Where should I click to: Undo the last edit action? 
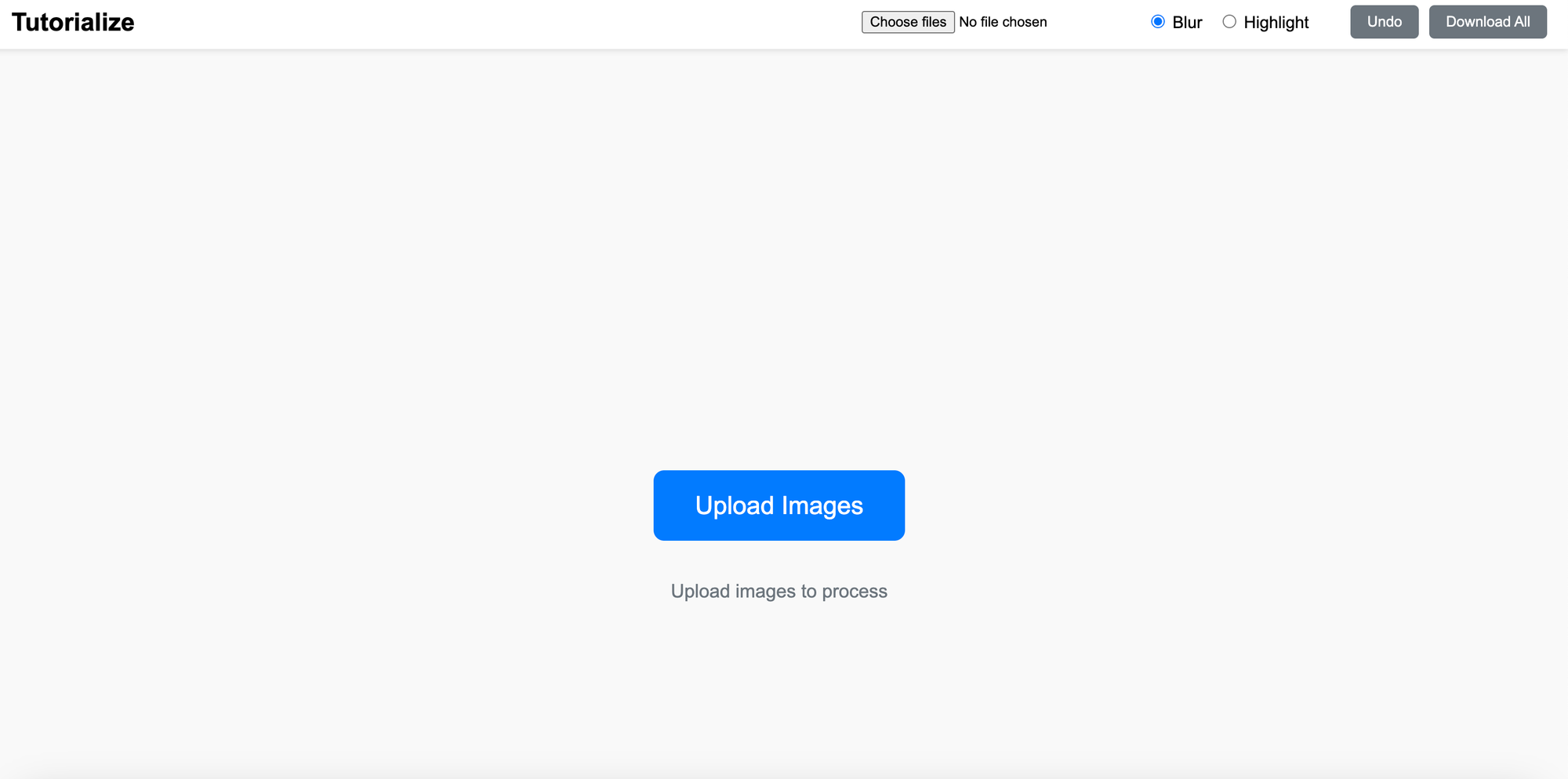tap(1384, 21)
